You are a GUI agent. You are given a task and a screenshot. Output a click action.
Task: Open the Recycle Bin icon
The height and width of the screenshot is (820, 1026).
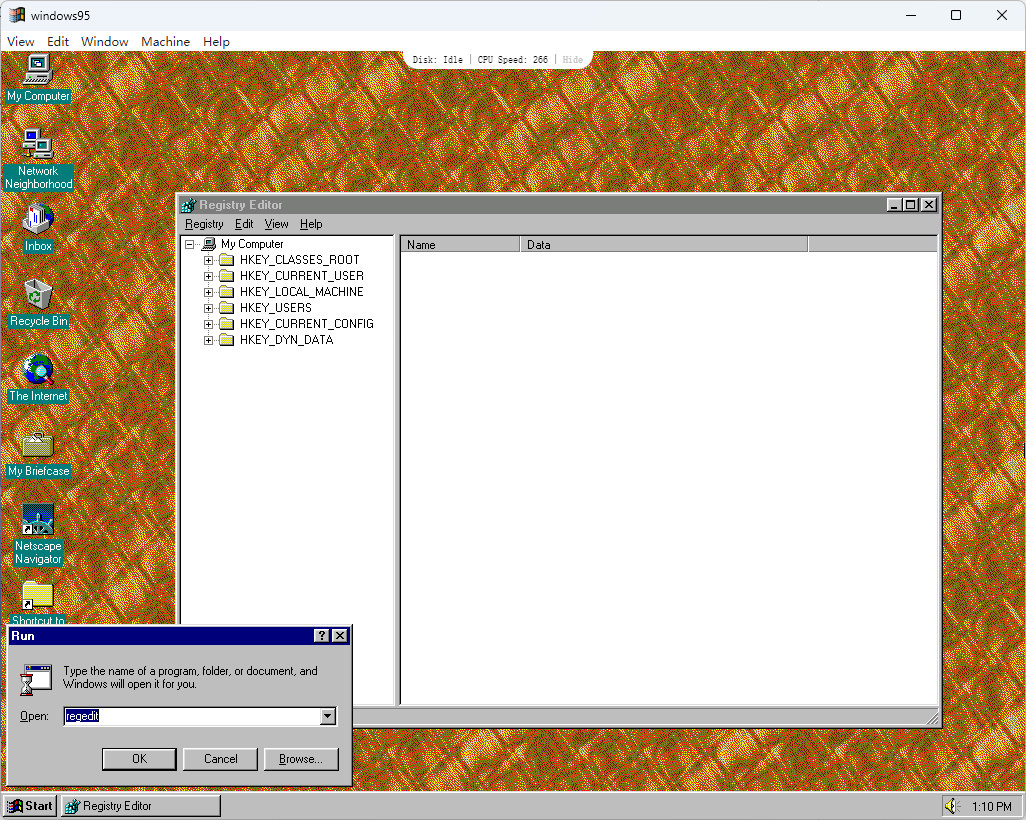click(37, 295)
